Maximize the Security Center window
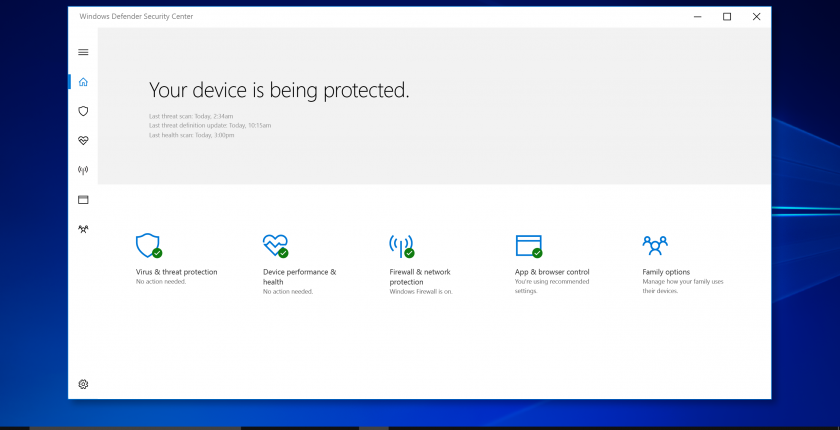 point(727,17)
